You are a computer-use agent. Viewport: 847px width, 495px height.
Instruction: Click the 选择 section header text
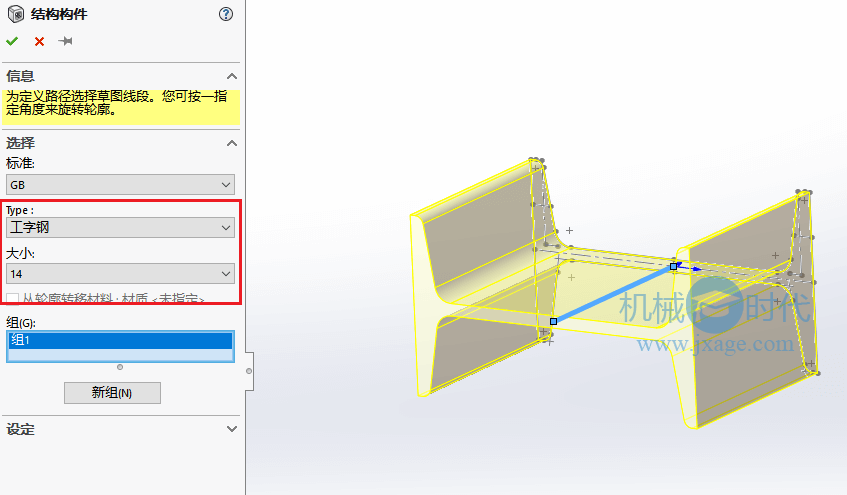click(21, 143)
